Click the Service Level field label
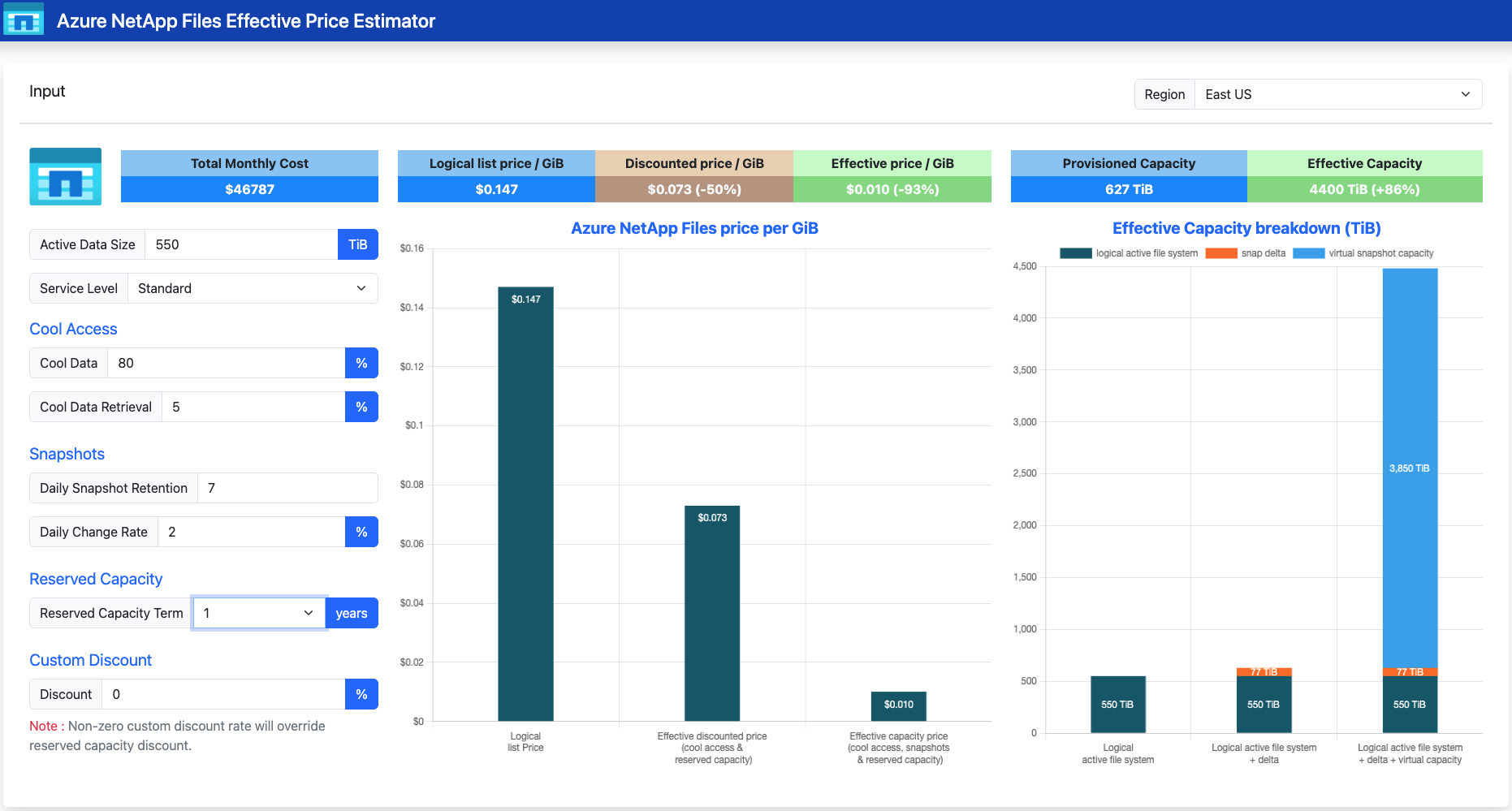 79,288
